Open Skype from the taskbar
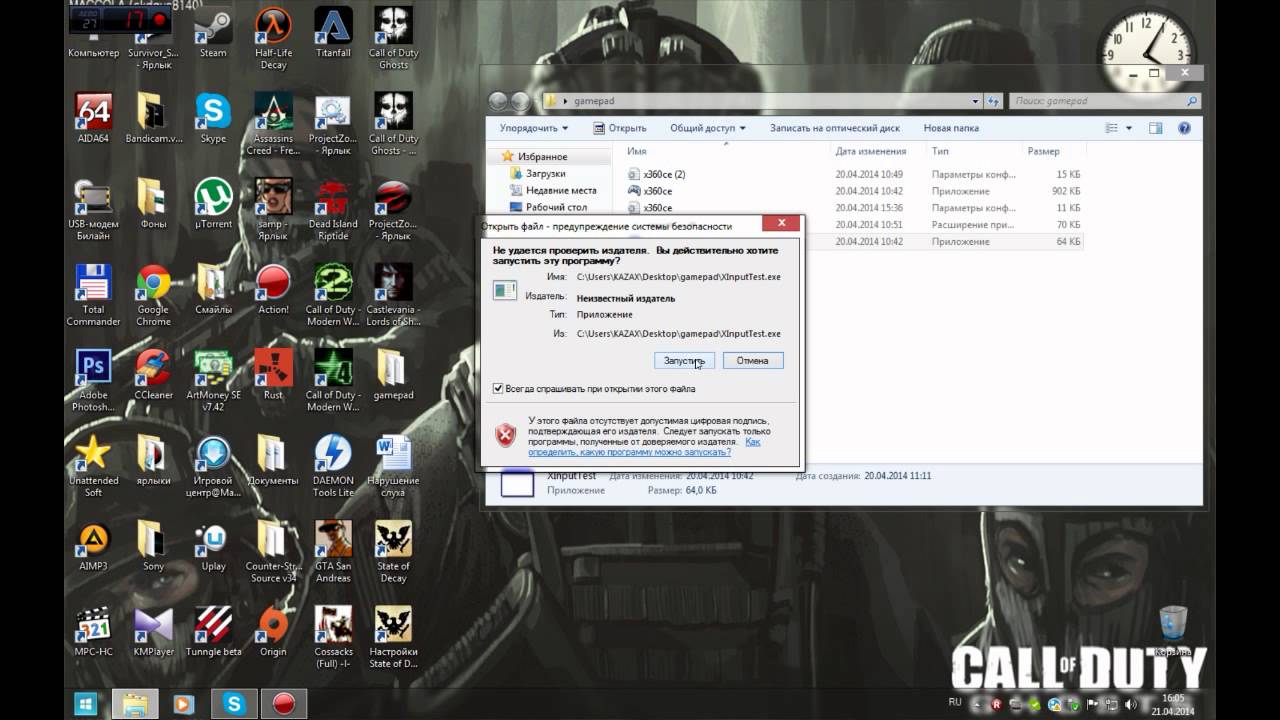This screenshot has height=720, width=1280. pos(235,704)
